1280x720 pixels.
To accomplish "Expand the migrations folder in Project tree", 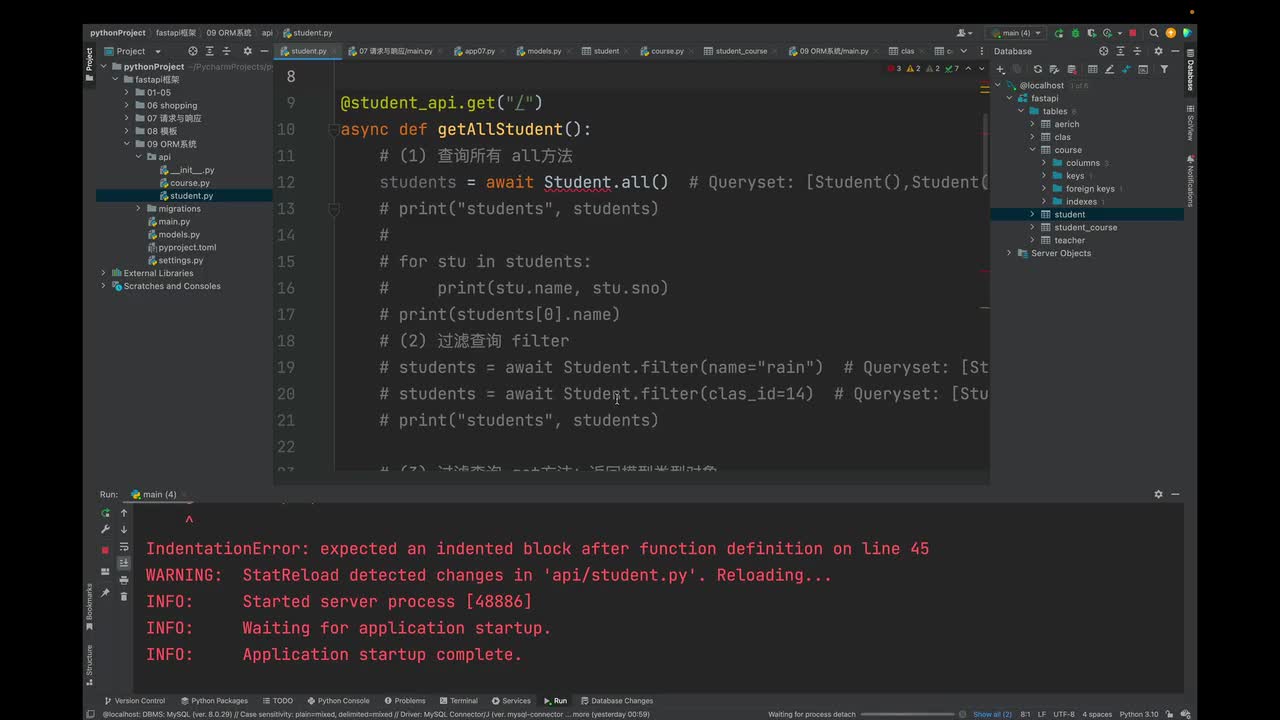I will [138, 209].
